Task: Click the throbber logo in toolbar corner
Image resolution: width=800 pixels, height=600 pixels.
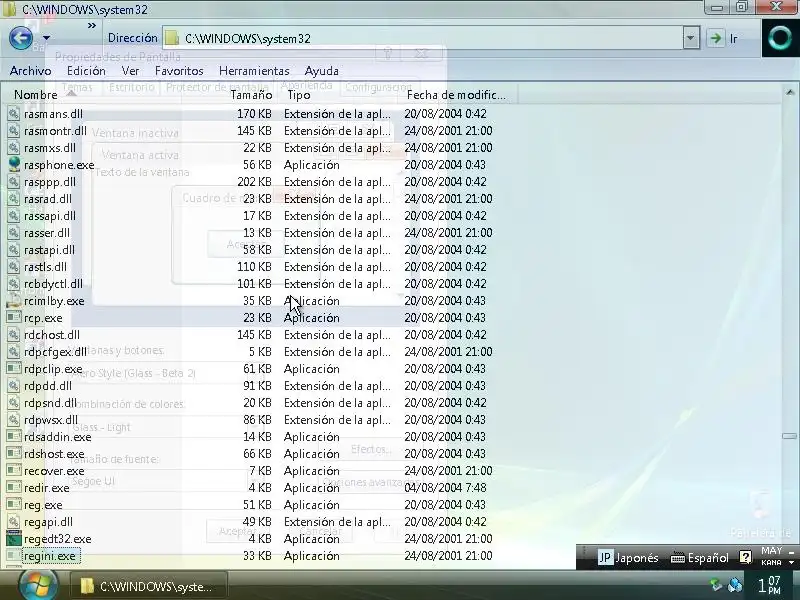Action: pyautogui.click(x=780, y=38)
